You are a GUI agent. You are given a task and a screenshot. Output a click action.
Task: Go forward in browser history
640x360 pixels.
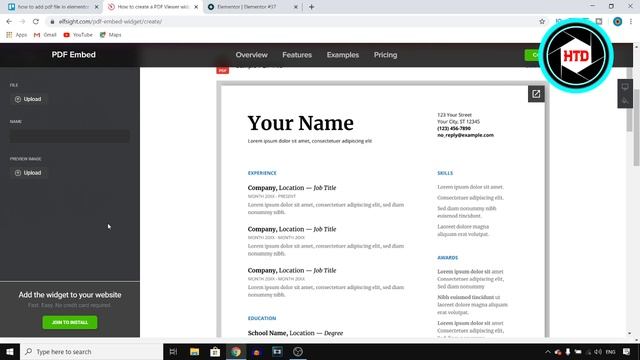[x=22, y=21]
